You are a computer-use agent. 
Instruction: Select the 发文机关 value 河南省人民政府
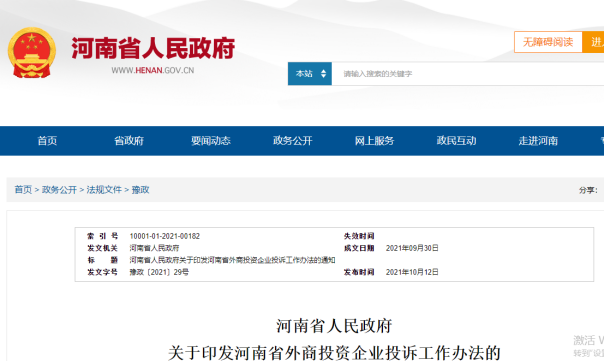click(154, 248)
